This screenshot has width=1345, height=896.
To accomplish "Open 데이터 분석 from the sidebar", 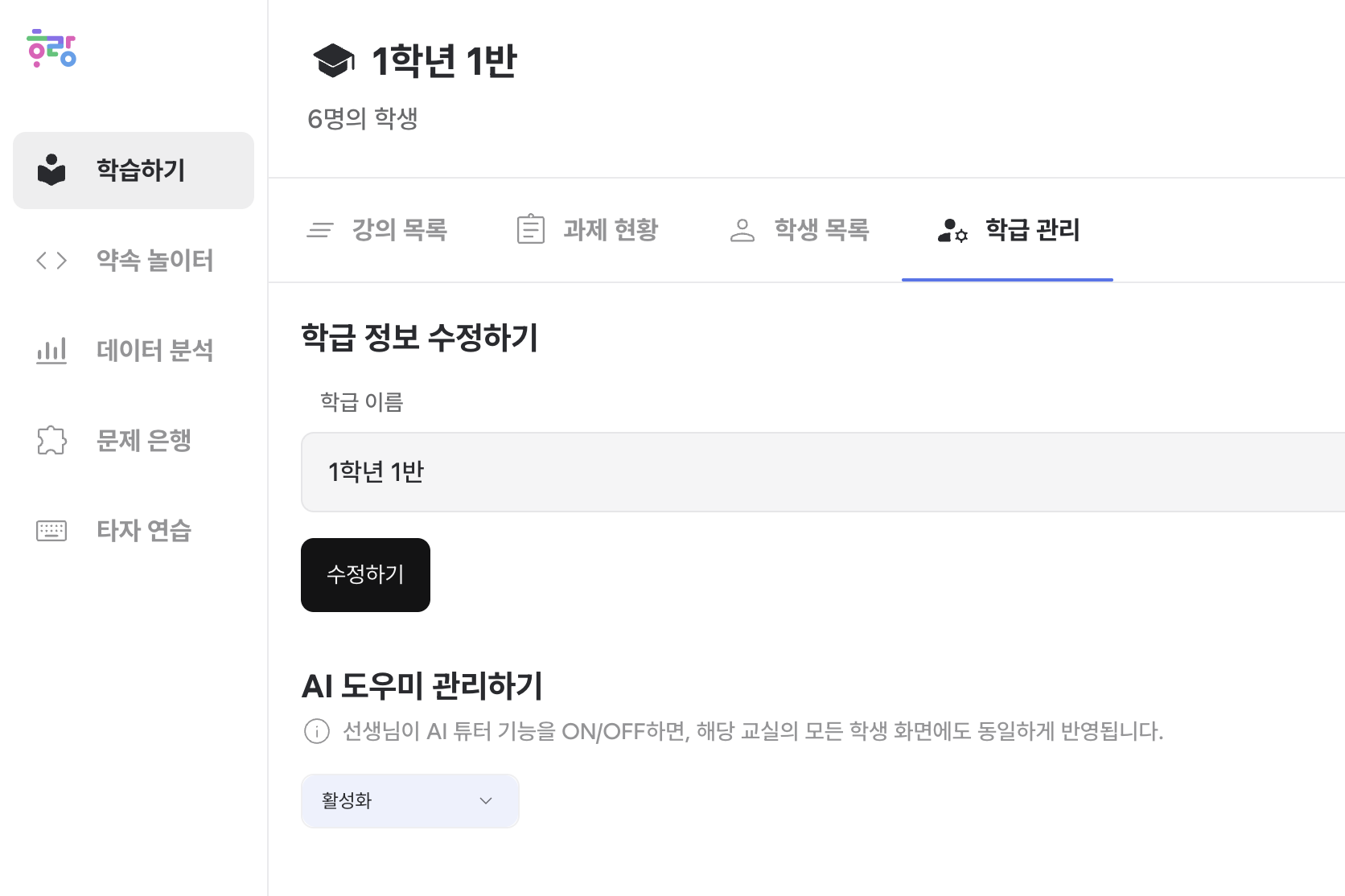I will tap(154, 351).
